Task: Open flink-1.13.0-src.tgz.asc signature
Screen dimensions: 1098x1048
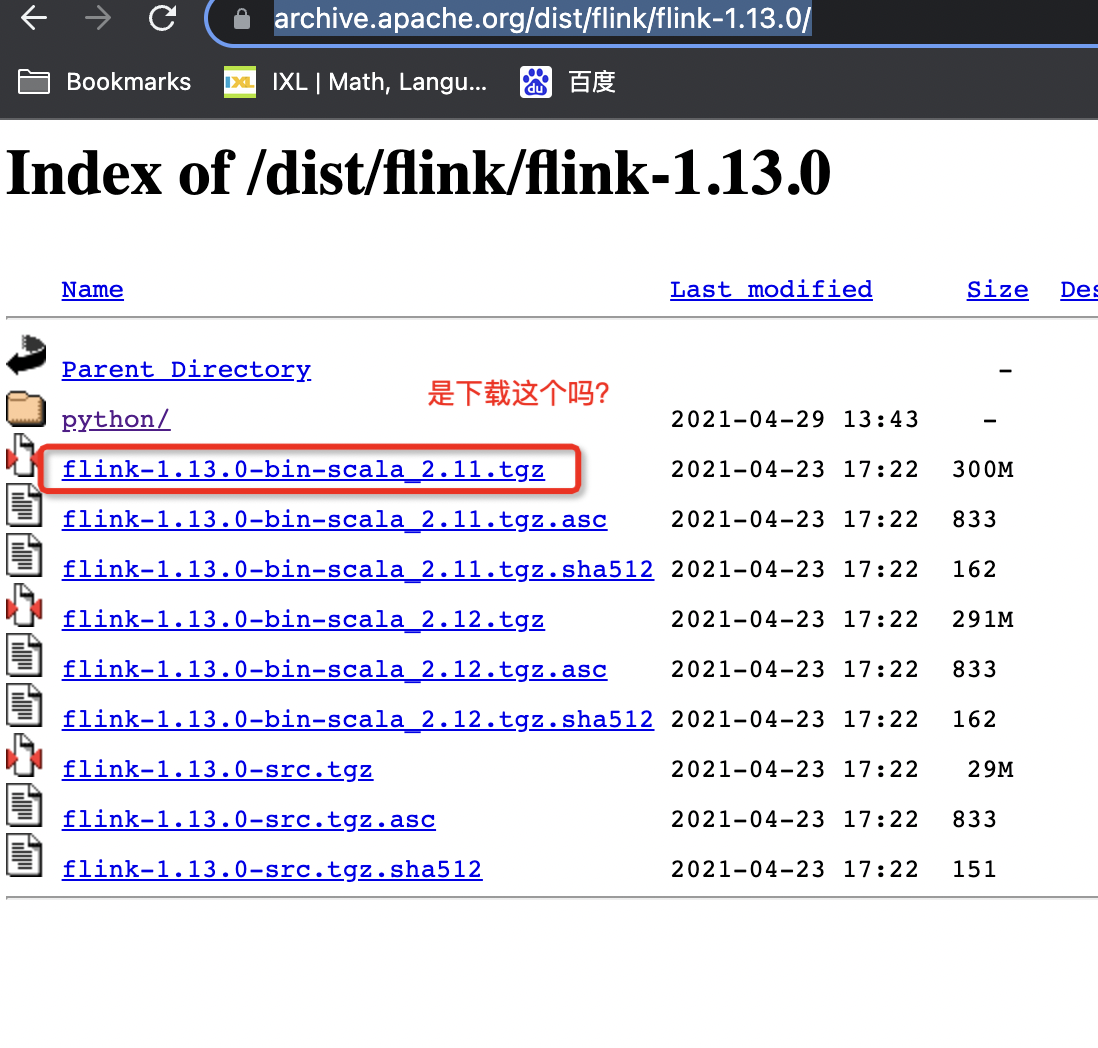Action: pos(249,819)
